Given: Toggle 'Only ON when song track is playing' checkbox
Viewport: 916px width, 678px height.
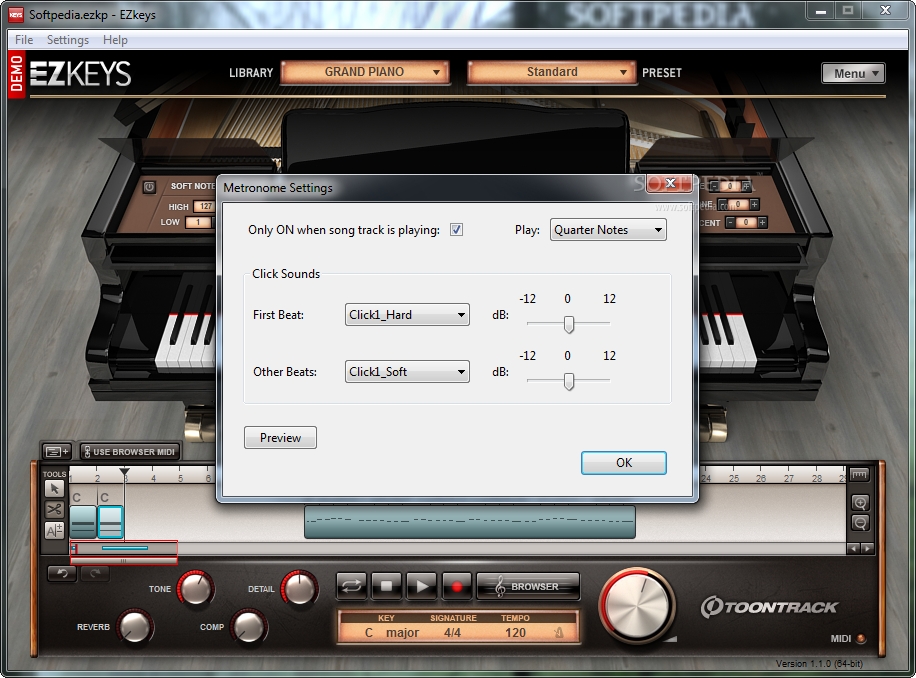Looking at the screenshot, I should tap(456, 230).
